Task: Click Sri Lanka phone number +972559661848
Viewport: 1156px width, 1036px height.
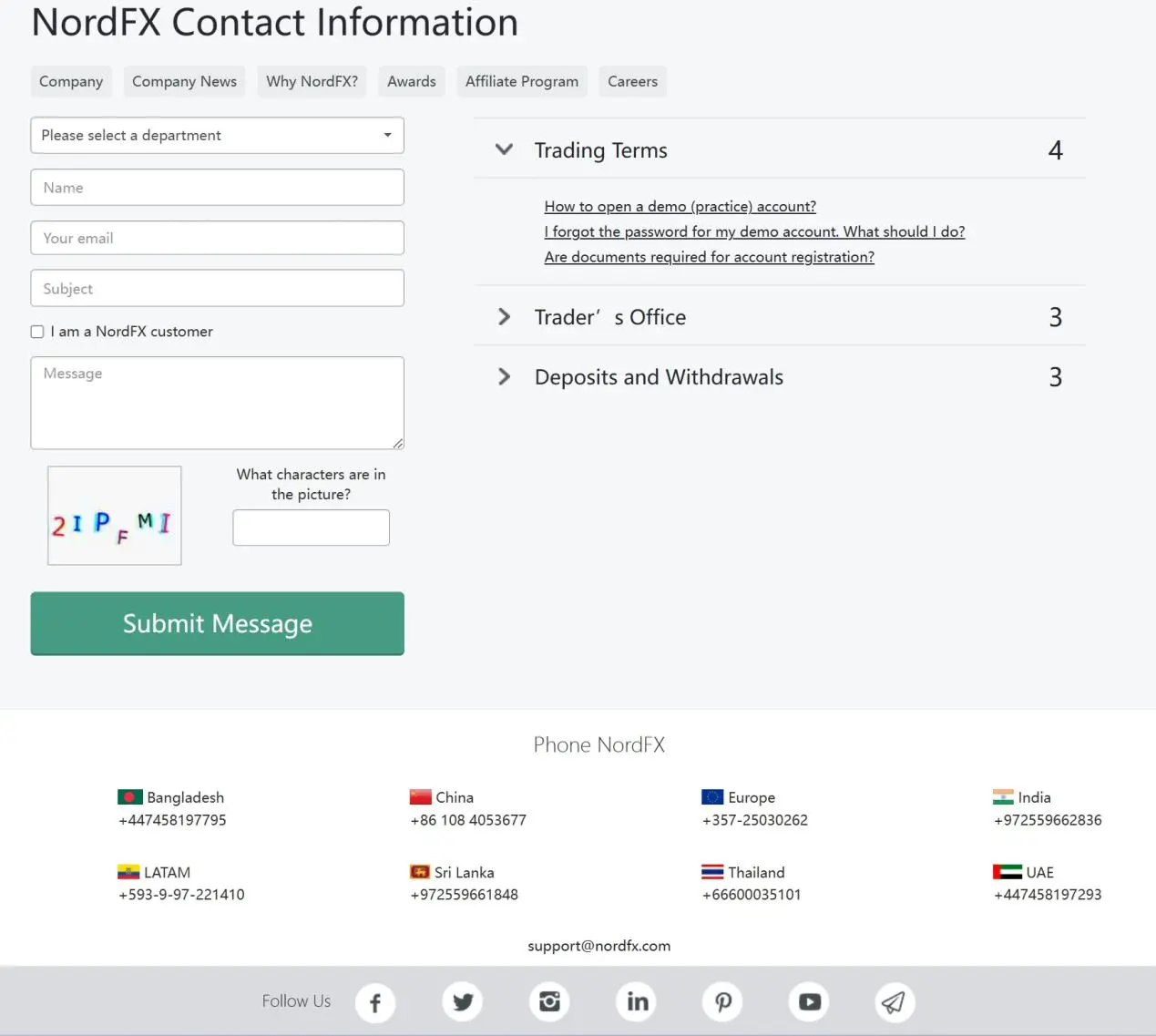Action: tap(465, 895)
